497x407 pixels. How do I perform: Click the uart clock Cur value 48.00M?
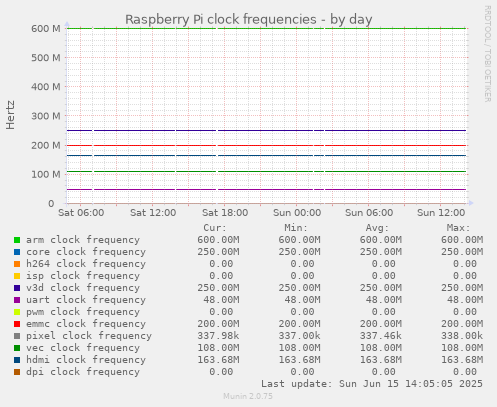[x=221, y=300]
